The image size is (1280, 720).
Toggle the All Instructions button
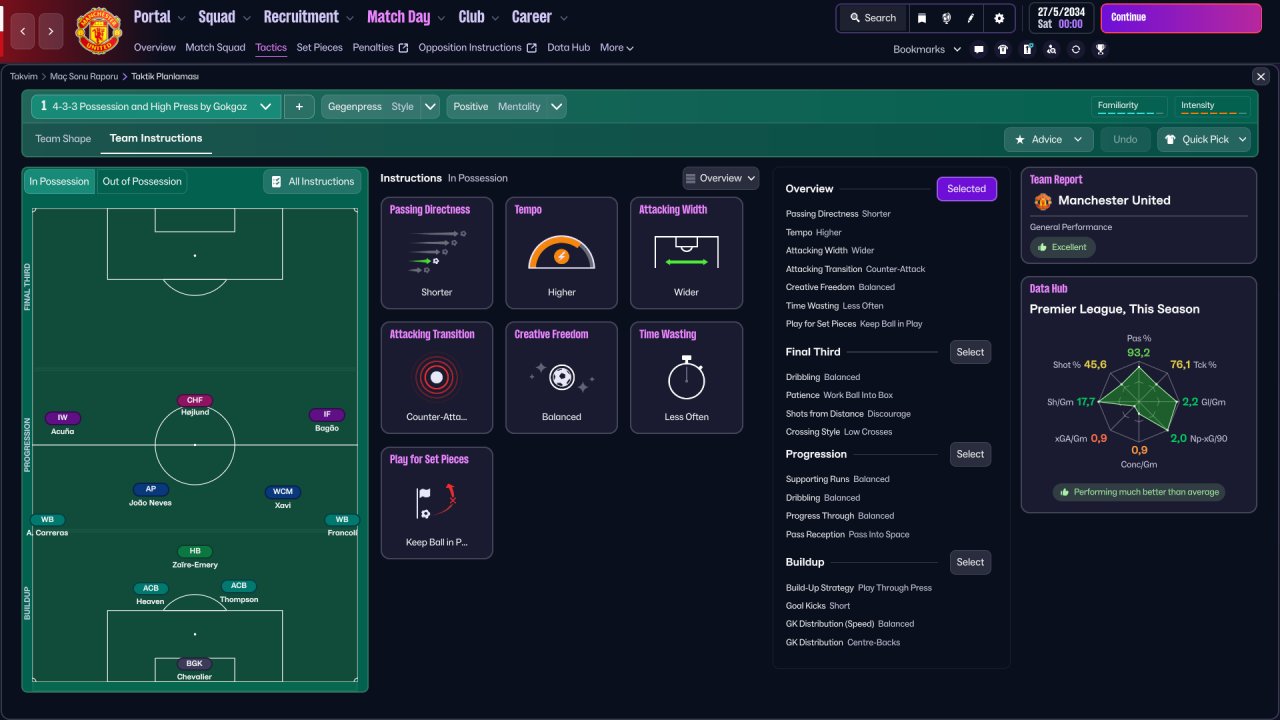(312, 181)
